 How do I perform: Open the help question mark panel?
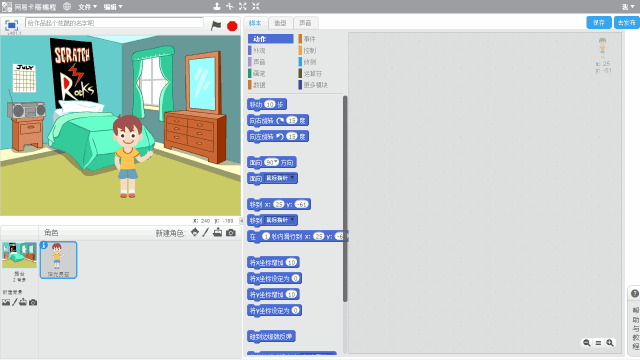[635, 293]
